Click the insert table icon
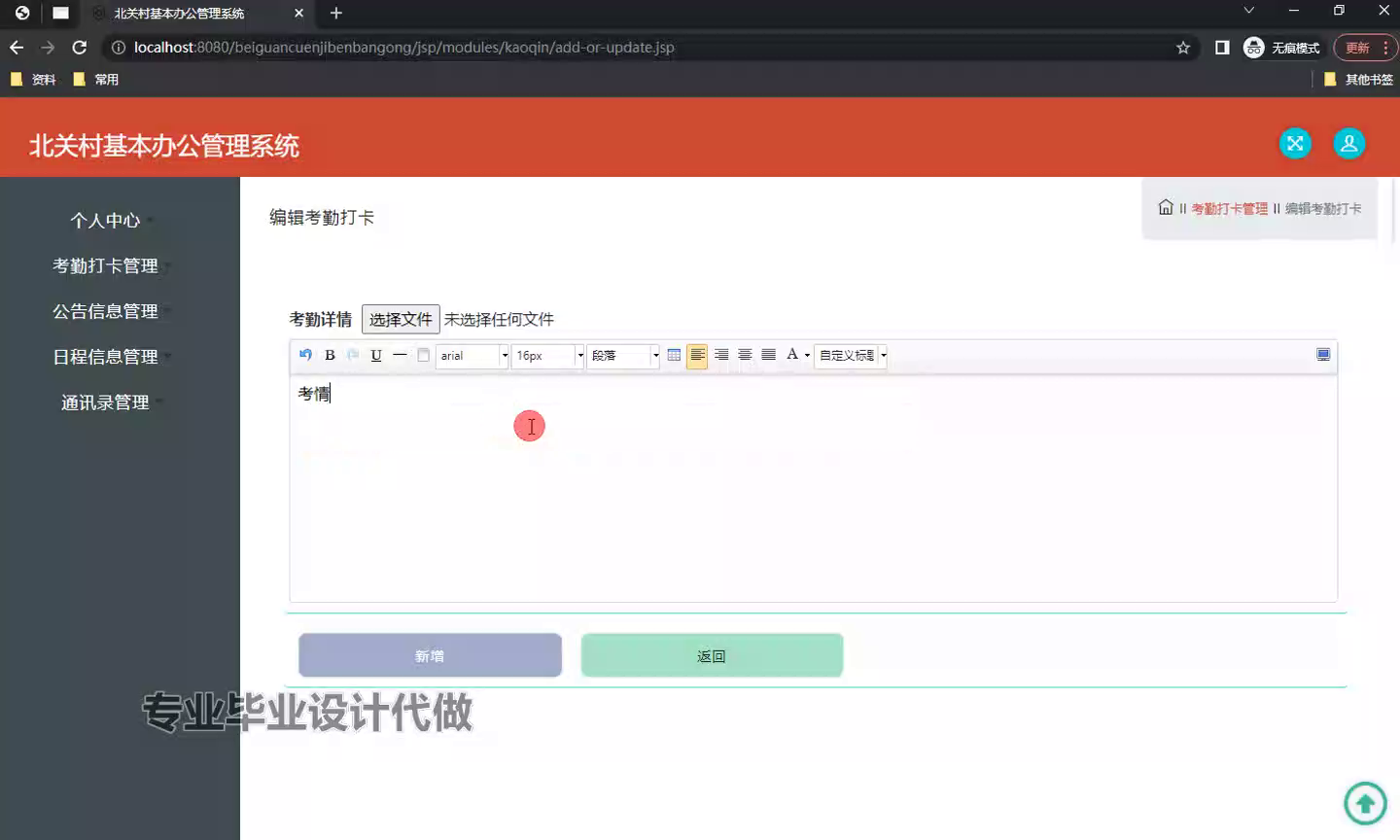Viewport: 1400px width, 840px height. point(674,355)
